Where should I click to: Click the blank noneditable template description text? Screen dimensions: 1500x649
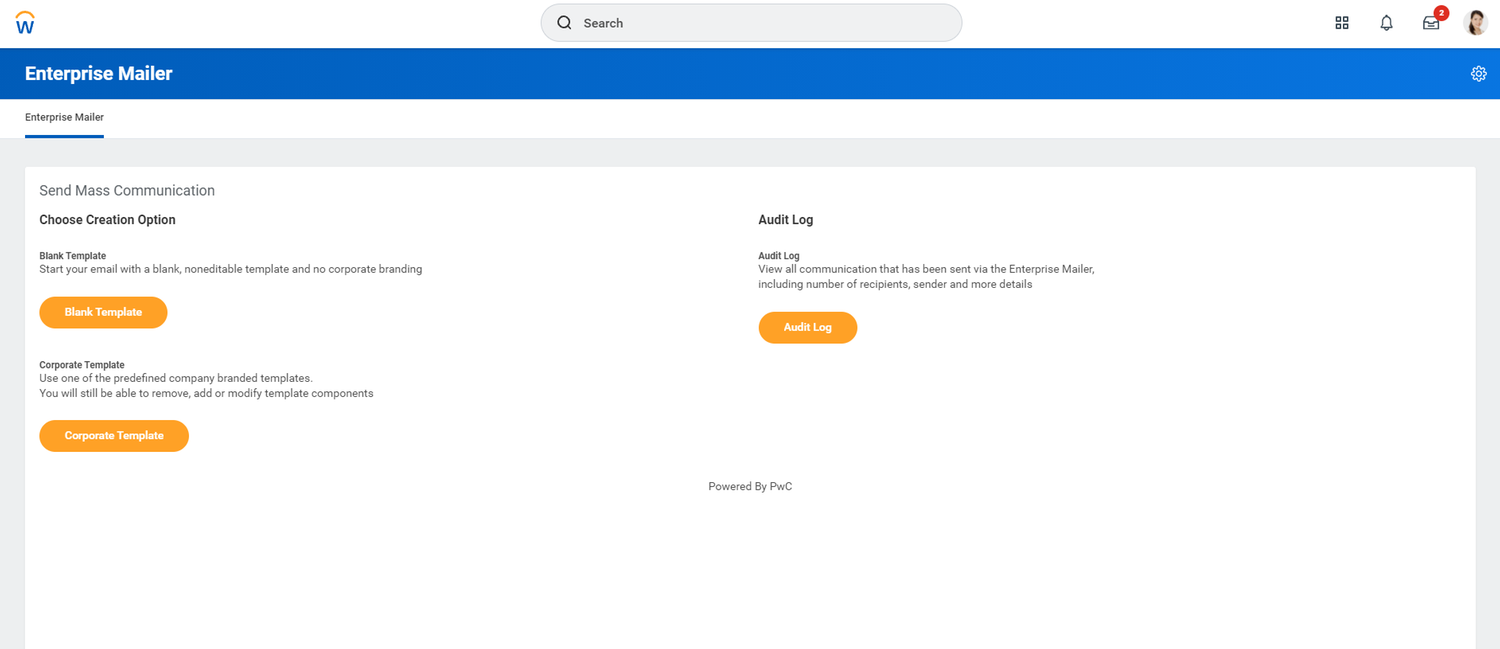click(x=230, y=269)
